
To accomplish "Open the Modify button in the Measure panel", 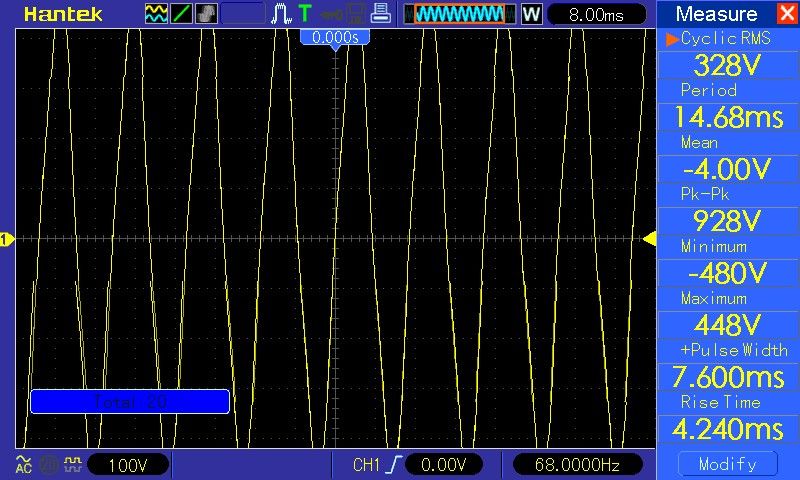I will 728,464.
